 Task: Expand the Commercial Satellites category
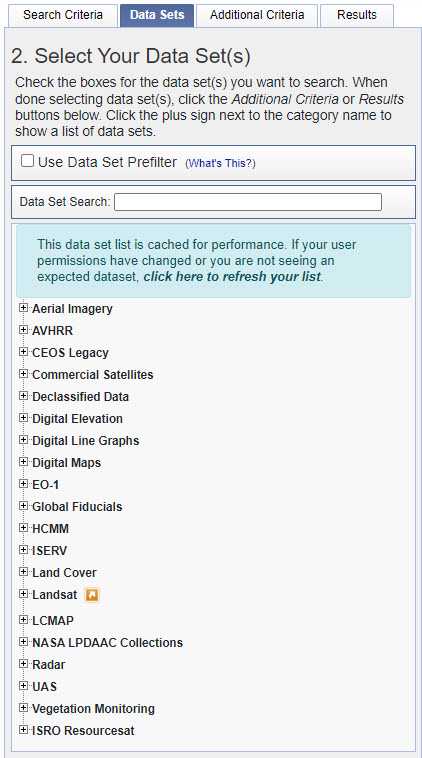23,374
